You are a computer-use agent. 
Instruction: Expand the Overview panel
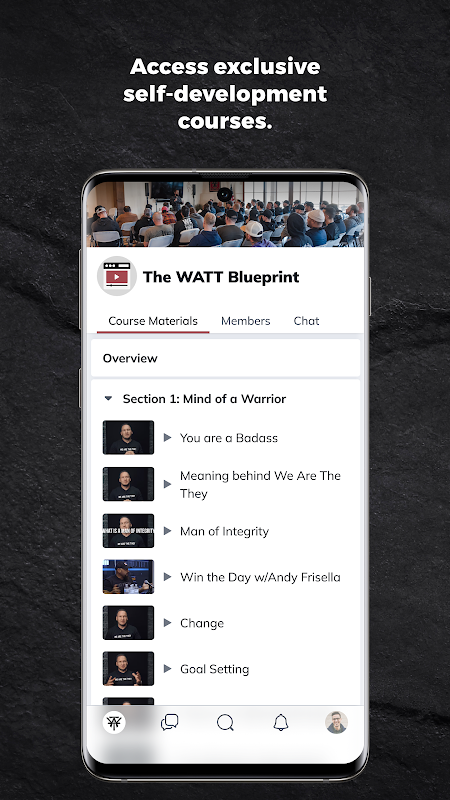coord(226,358)
